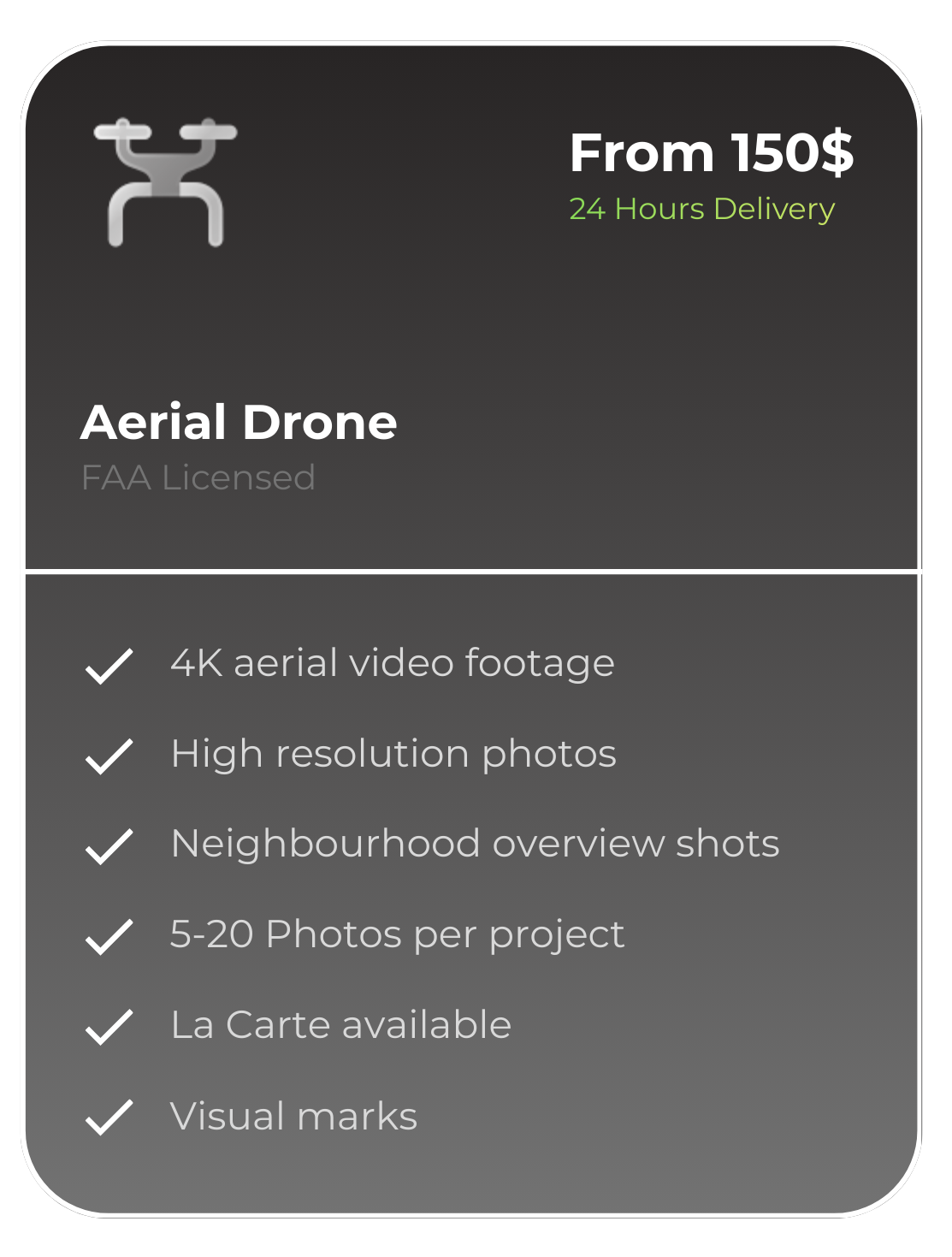The image size is (952, 1257).
Task: Click the dollar sign in the price
Action: pos(837,153)
